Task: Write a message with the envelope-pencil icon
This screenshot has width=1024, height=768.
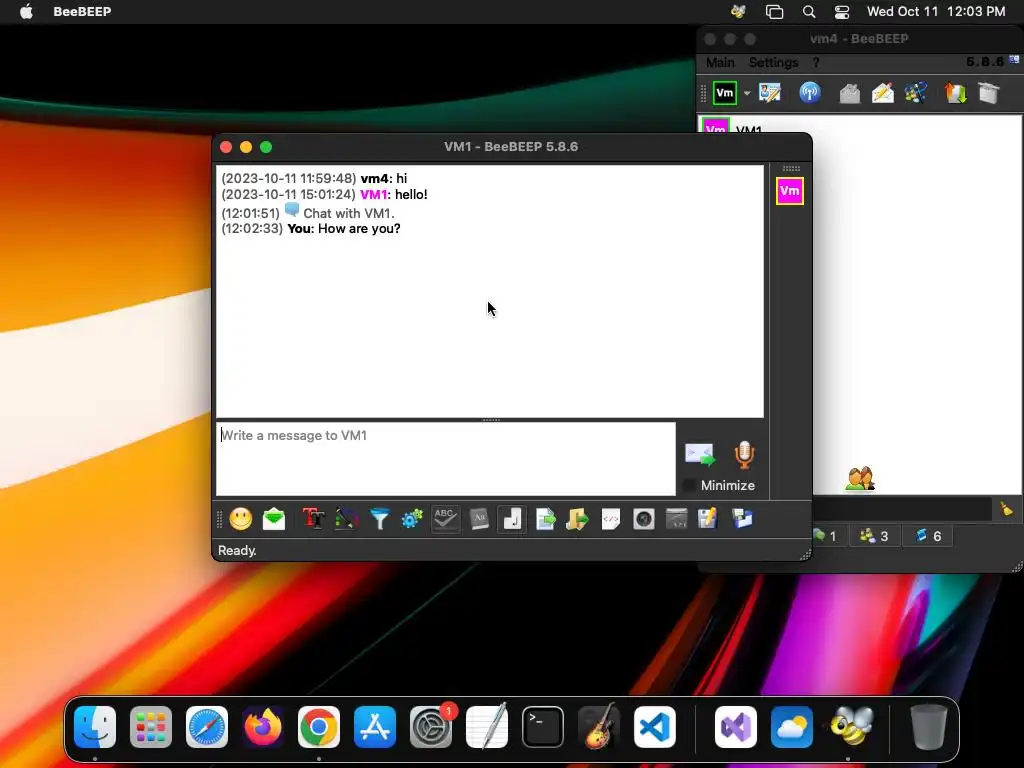Action: point(882,93)
